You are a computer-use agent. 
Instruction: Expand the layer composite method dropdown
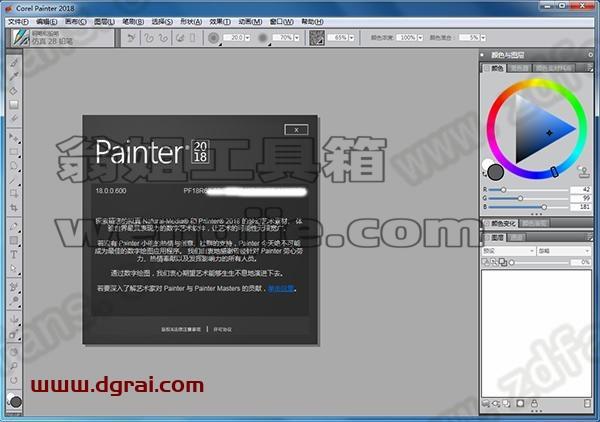(x=509, y=251)
